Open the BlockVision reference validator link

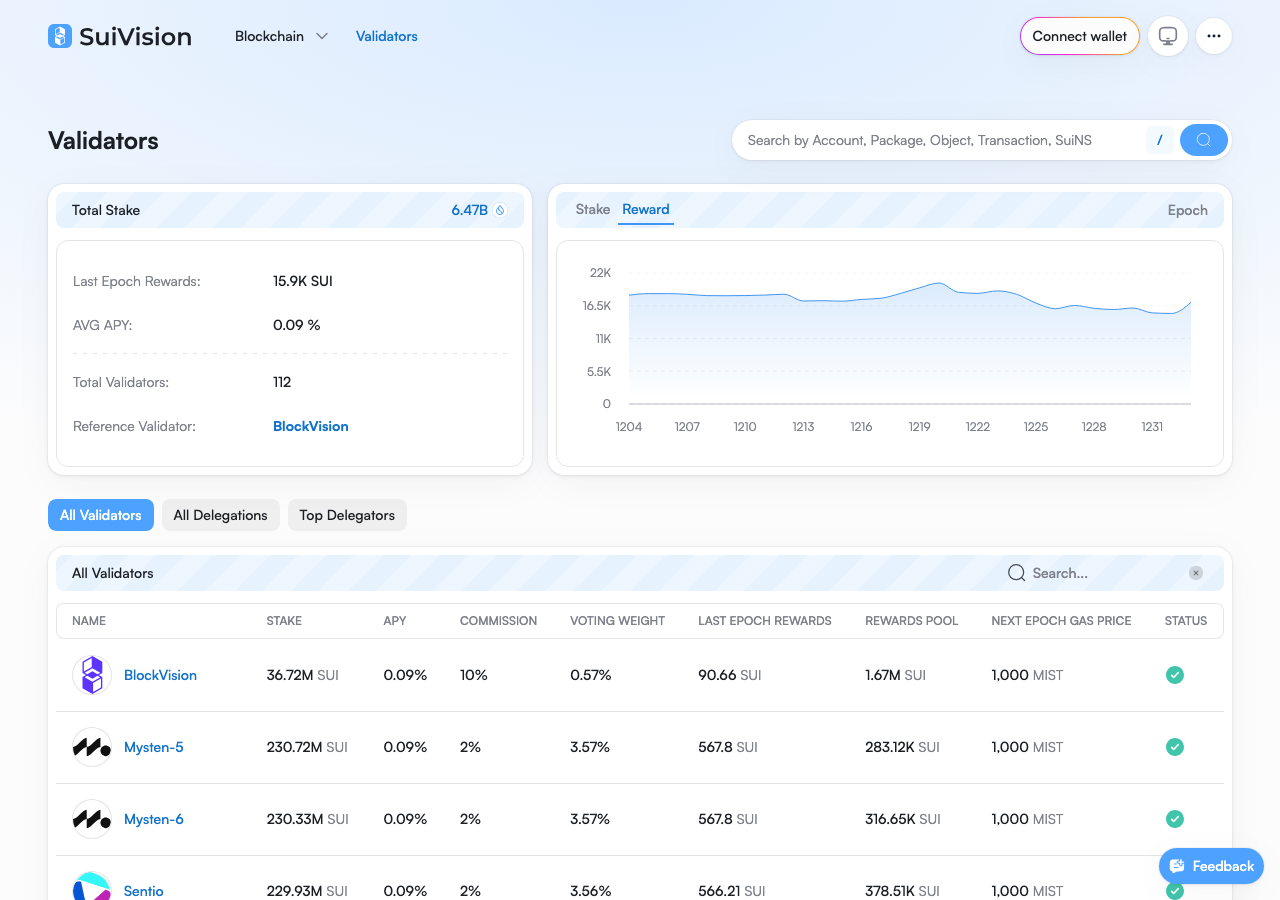point(311,426)
